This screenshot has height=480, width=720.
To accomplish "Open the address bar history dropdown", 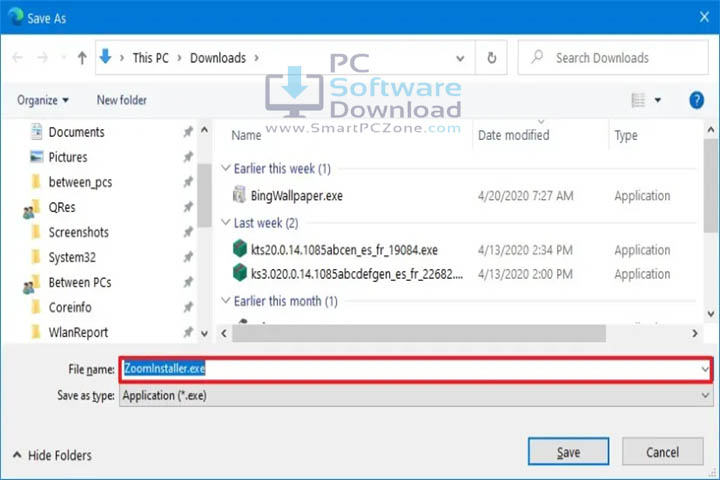I will pyautogui.click(x=460, y=58).
